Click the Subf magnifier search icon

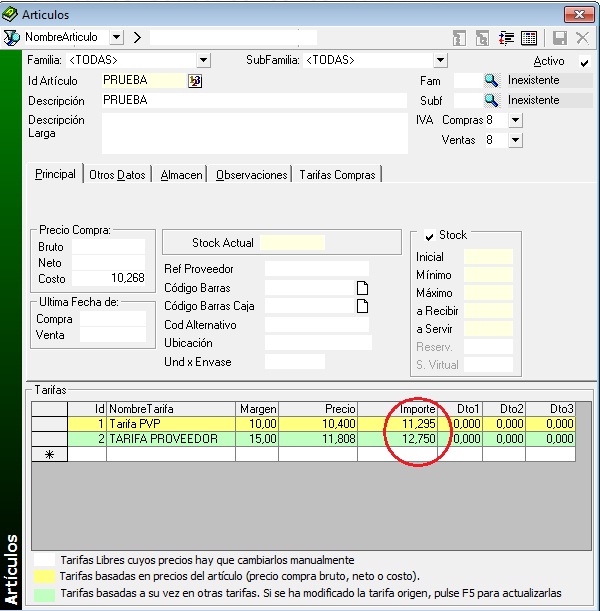click(491, 101)
